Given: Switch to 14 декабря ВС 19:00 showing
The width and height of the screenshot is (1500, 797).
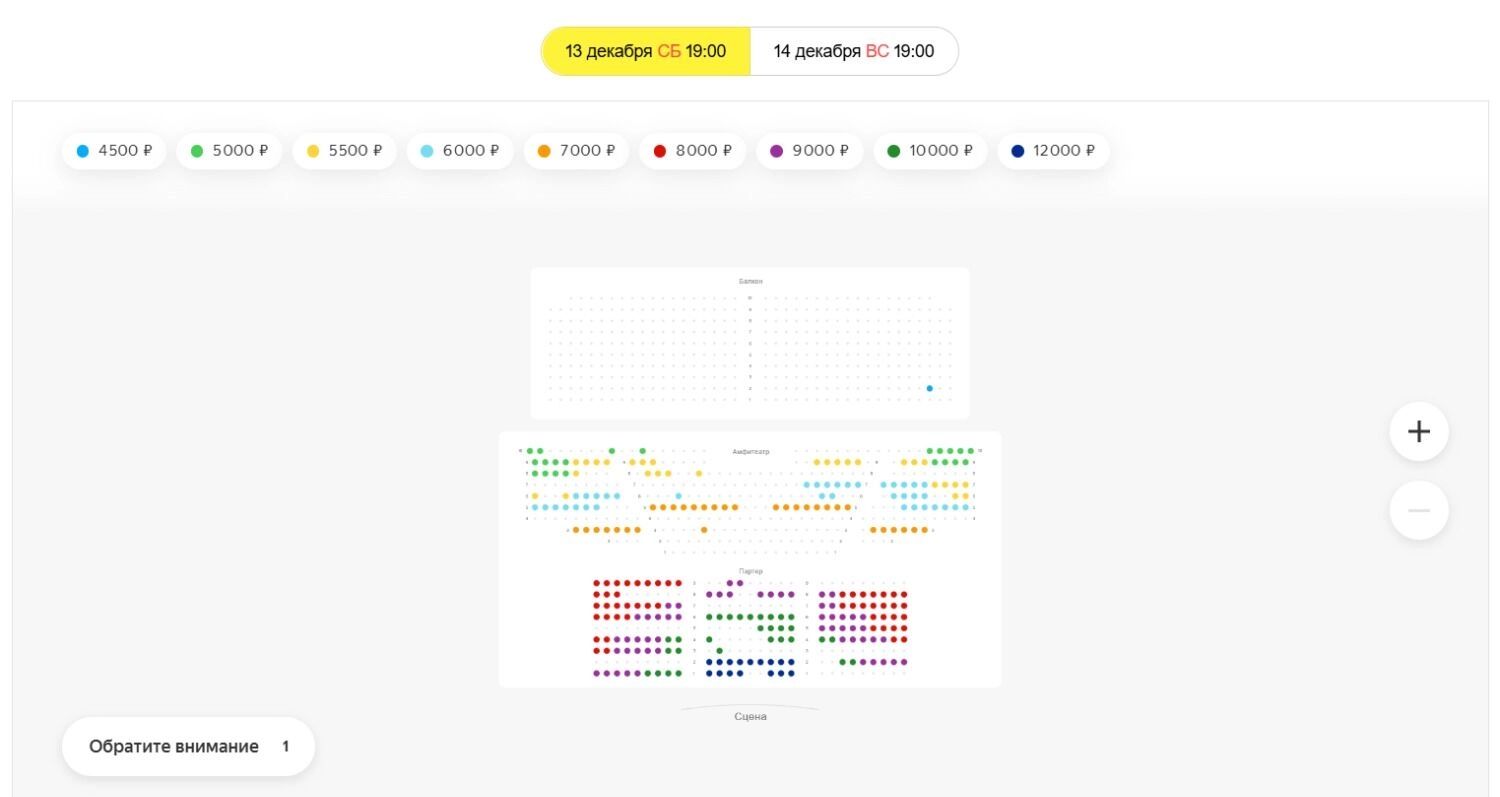Looking at the screenshot, I should [x=853, y=51].
